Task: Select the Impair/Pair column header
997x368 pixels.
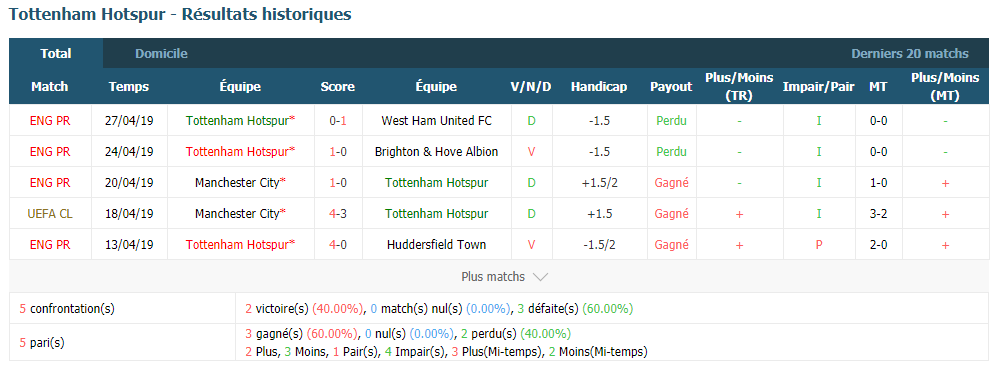Action: [818, 86]
